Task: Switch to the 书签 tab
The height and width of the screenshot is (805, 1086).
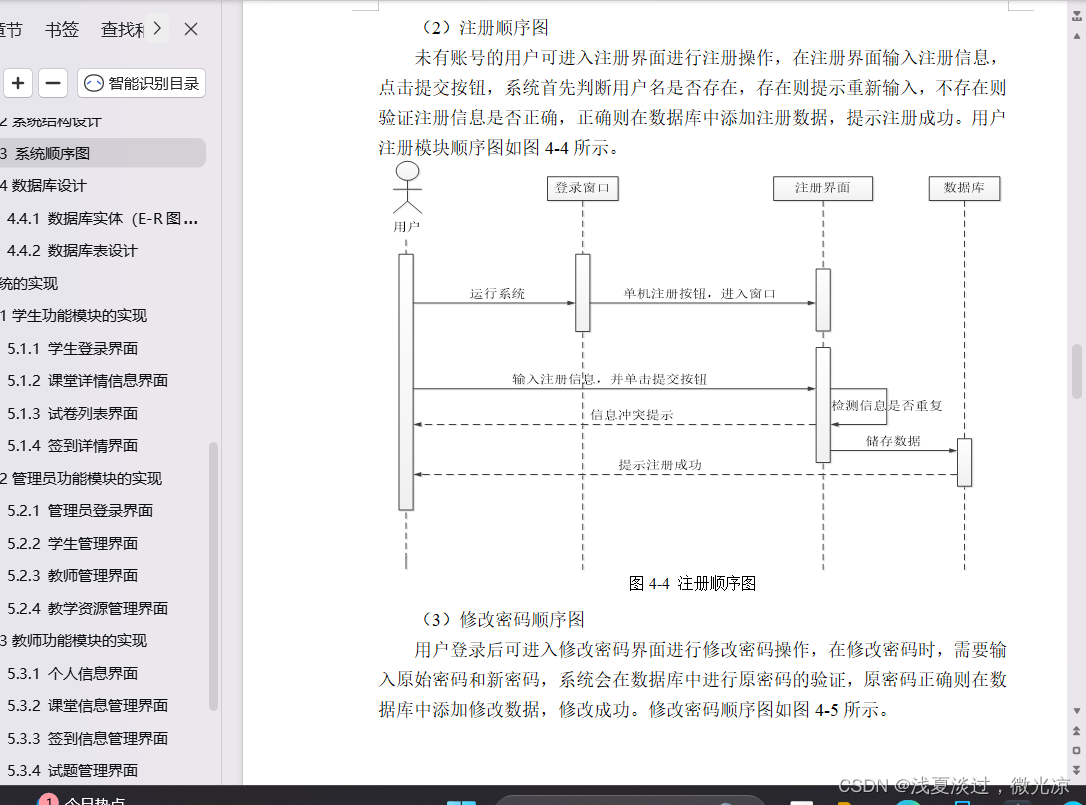Action: click(62, 29)
